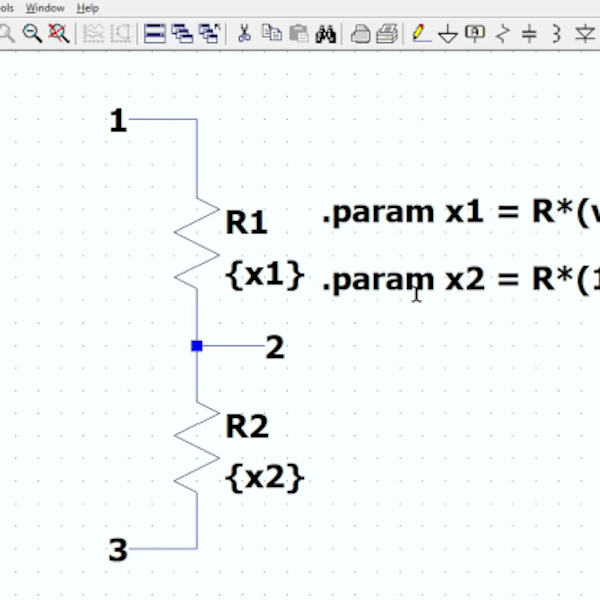
Task: Open the Help menu
Action: (88, 7)
